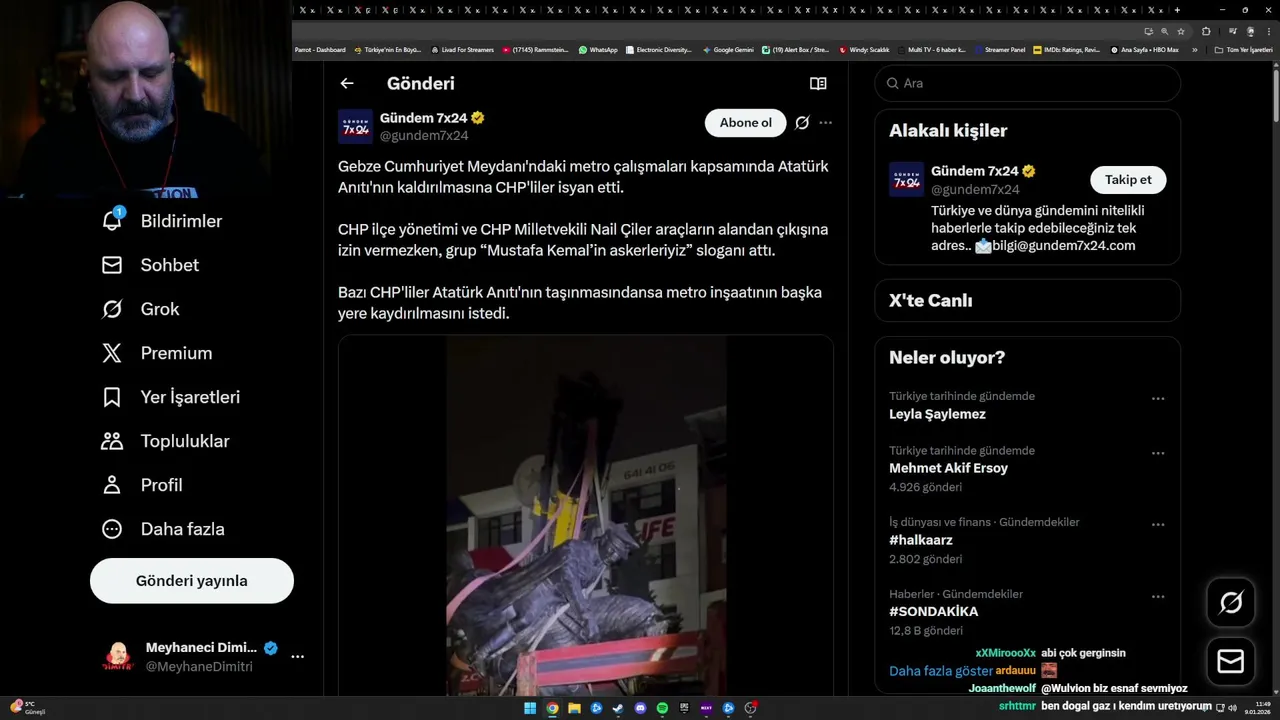Open #SONDAKİKA trending hashtag
The height and width of the screenshot is (720, 1280).
(x=934, y=612)
